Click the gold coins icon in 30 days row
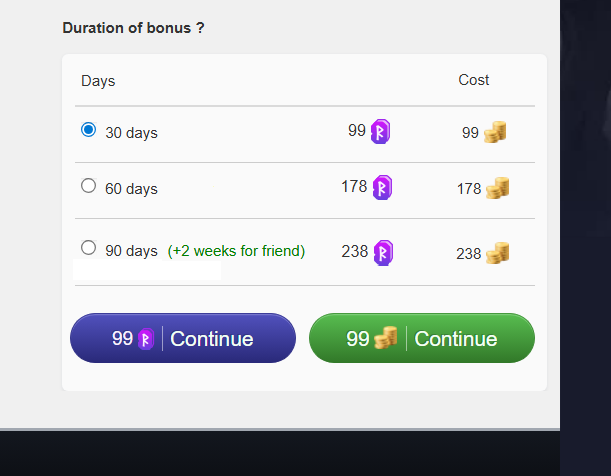The width and height of the screenshot is (611, 476). point(495,132)
